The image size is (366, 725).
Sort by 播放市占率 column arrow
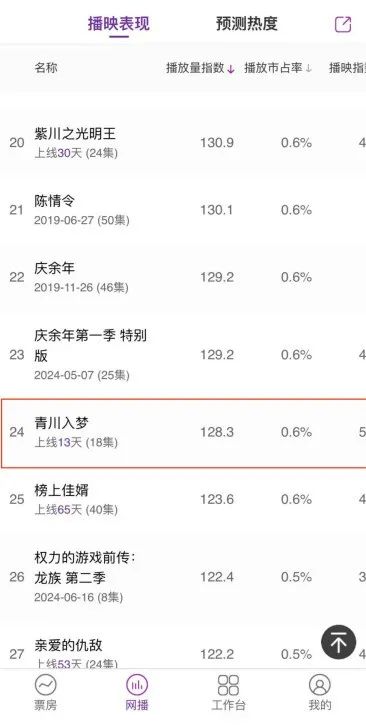(x=309, y=69)
